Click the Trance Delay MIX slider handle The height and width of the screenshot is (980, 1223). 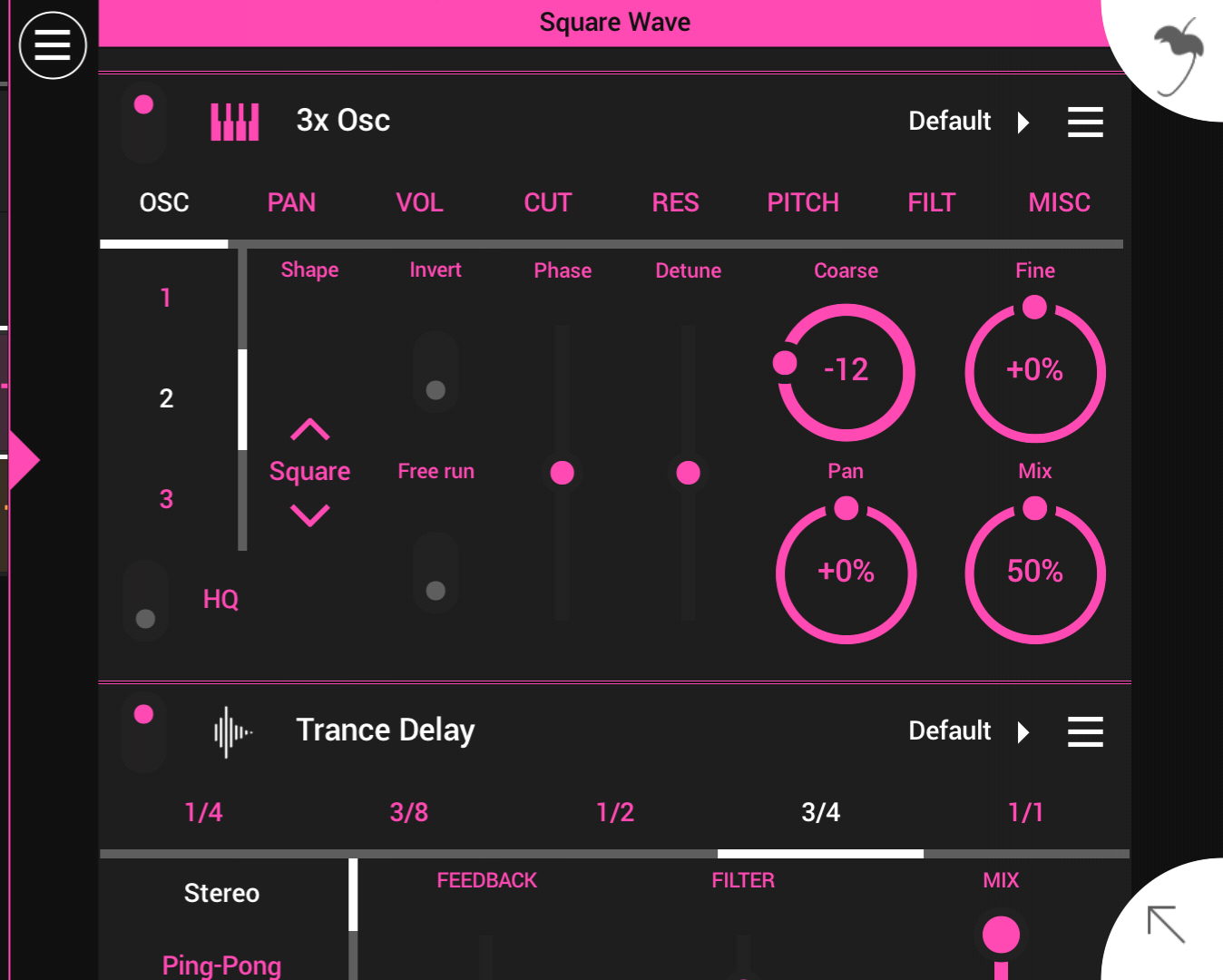pyautogui.click(x=1002, y=936)
